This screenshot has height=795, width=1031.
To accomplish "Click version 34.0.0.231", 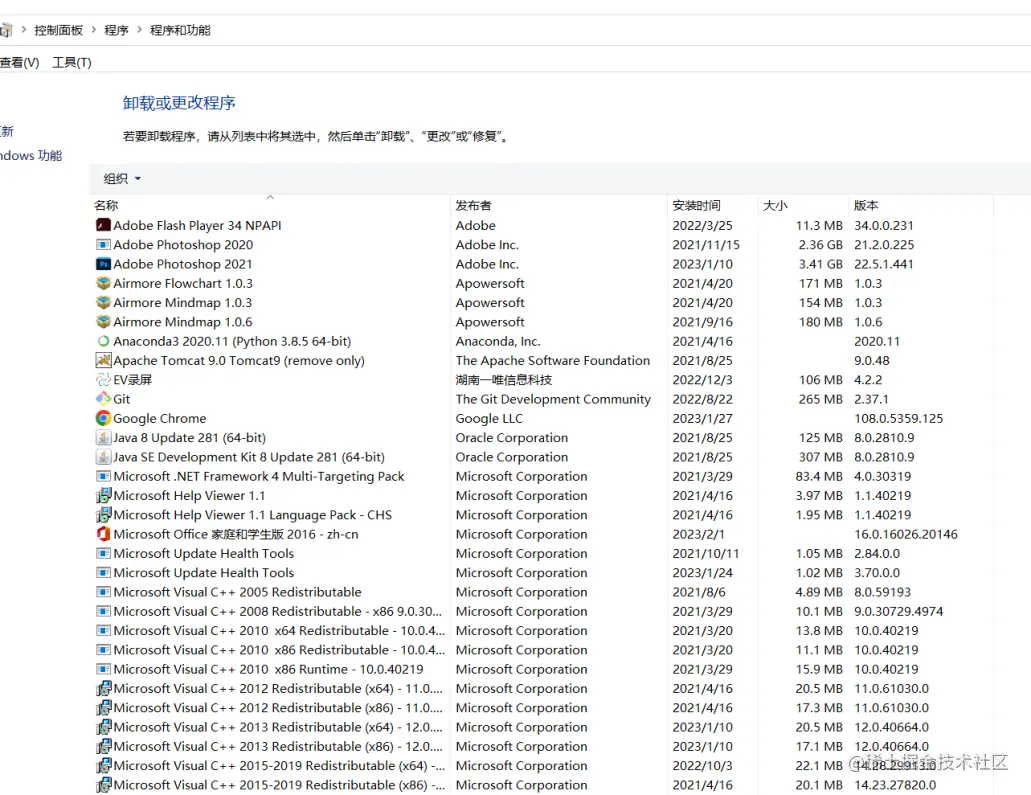I will pyautogui.click(x=884, y=225).
